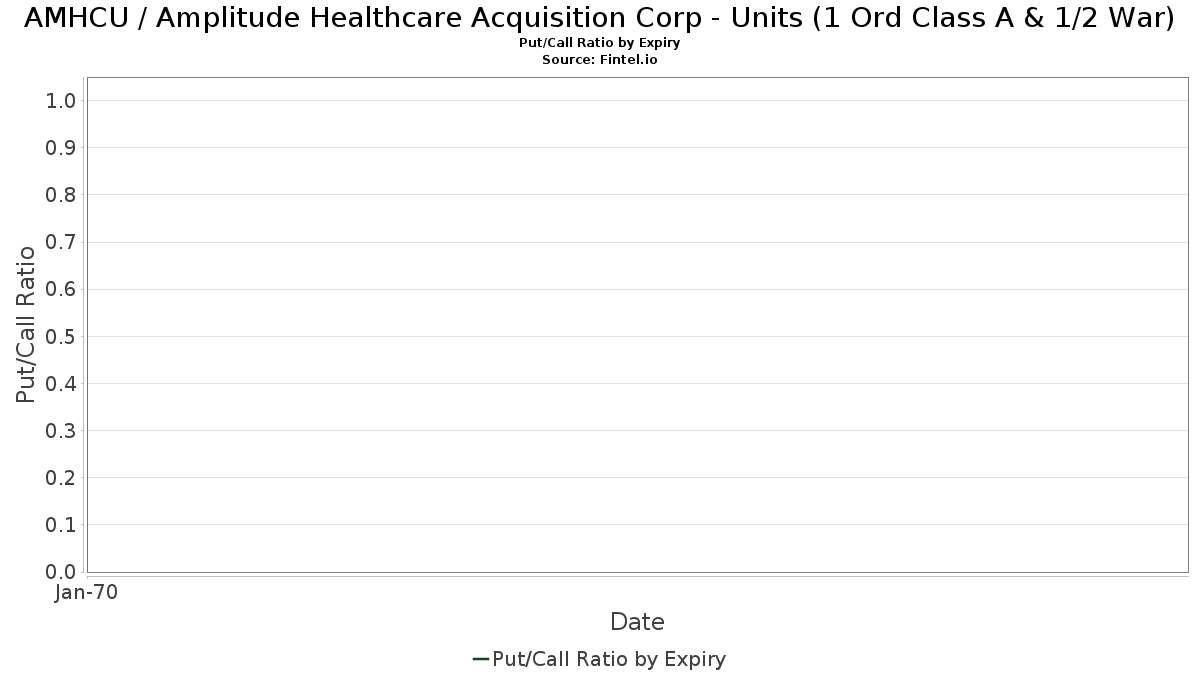Screen dimensions: 1200x675
Task: Click the 'Source: Fintel.io' text
Action: tap(600, 60)
